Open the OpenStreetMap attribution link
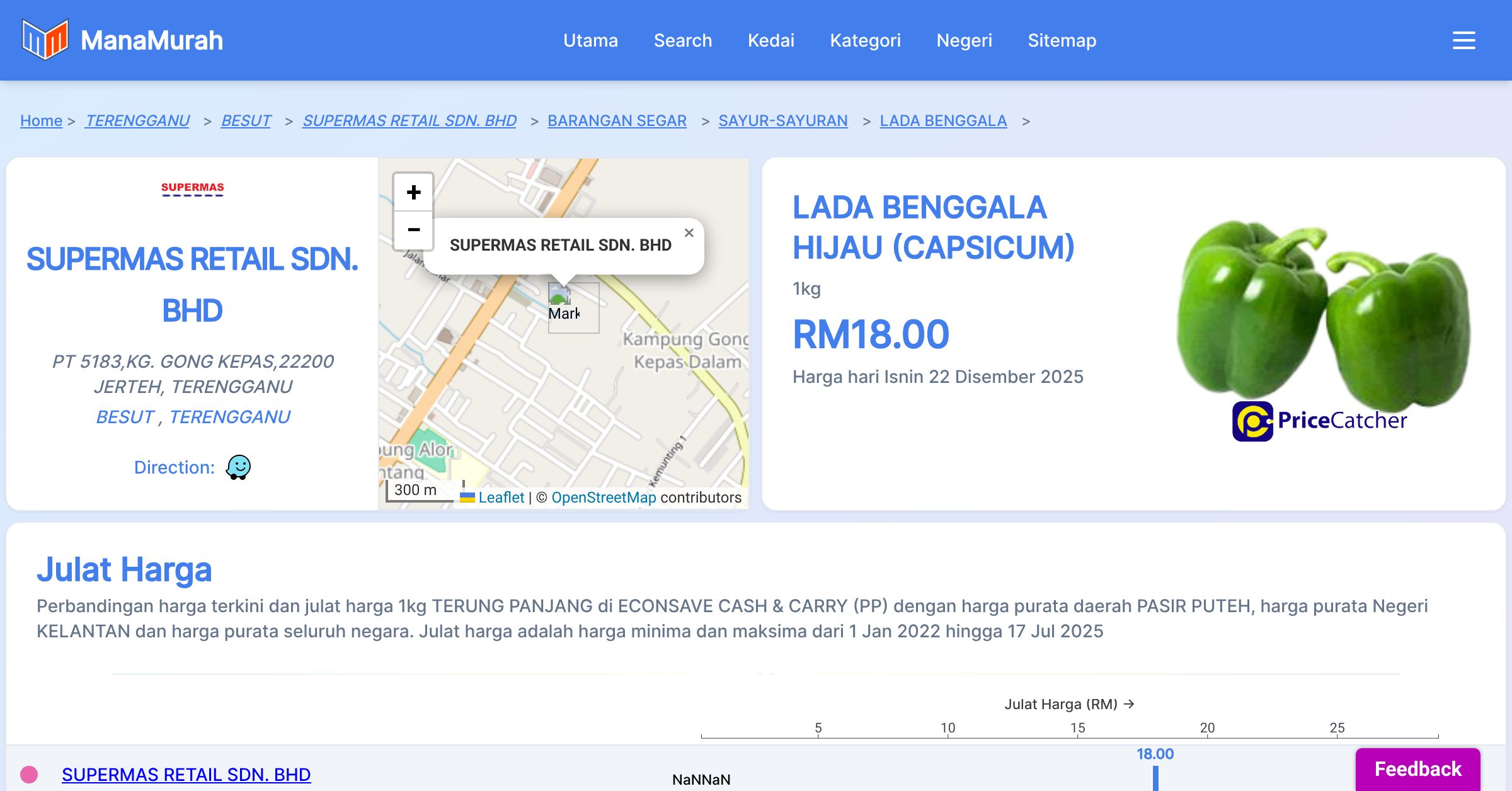The image size is (1512, 791). click(x=603, y=498)
